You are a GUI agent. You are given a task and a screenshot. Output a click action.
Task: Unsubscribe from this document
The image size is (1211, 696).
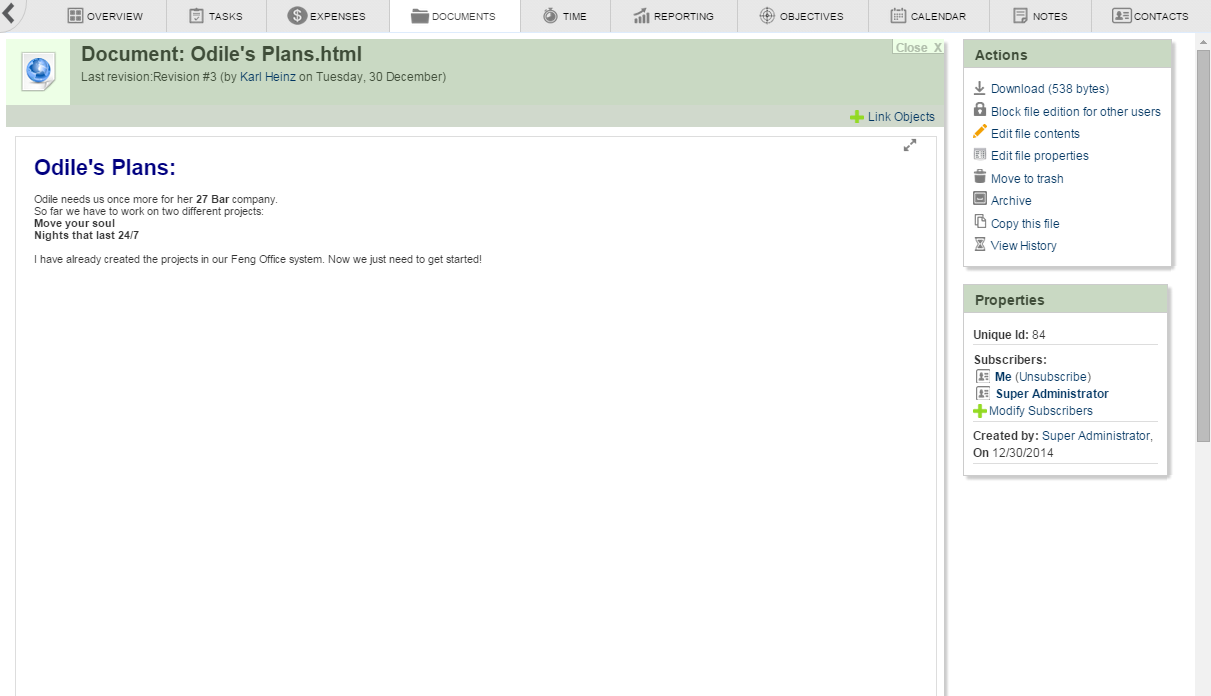tap(1052, 377)
